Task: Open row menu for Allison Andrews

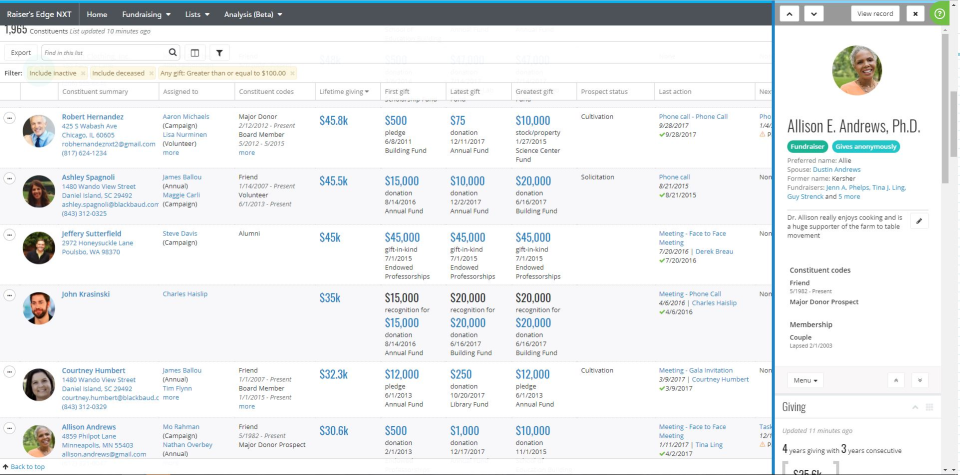Action: pos(9,428)
